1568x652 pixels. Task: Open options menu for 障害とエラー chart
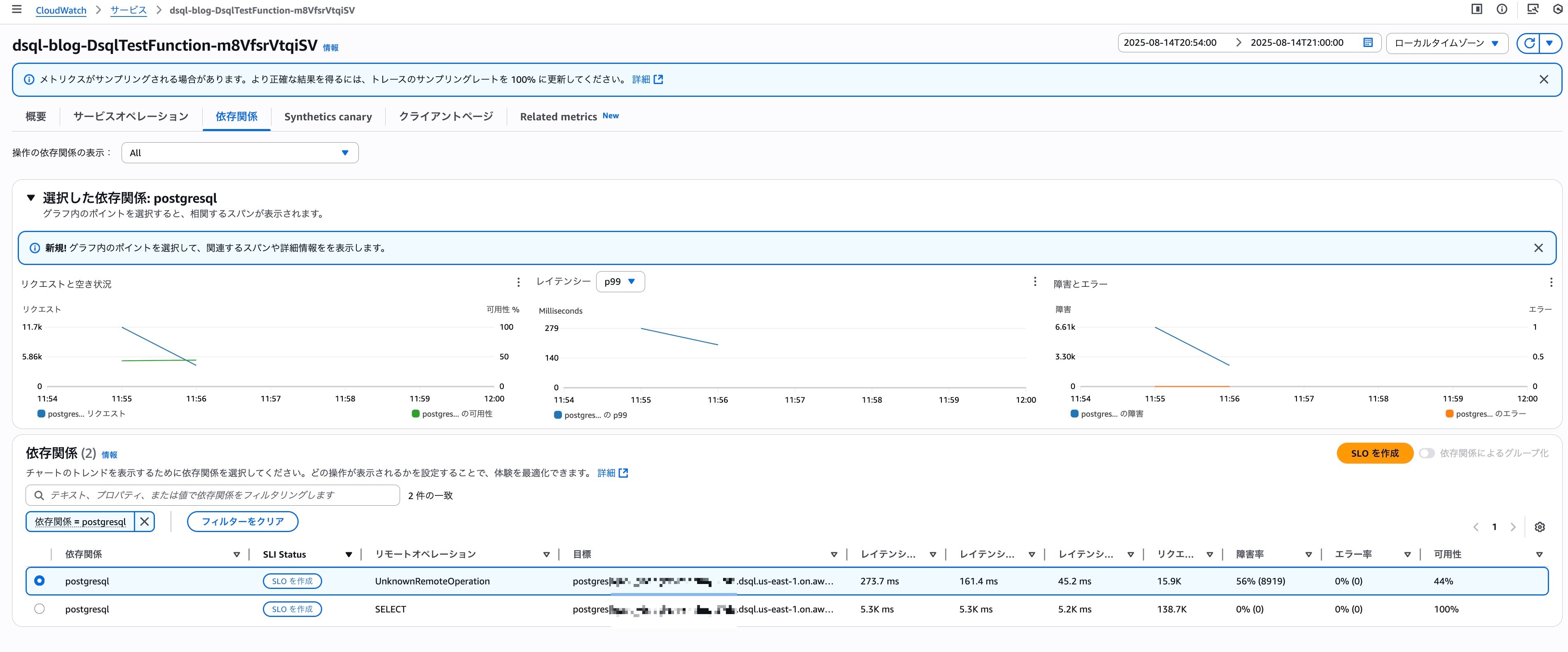1550,282
